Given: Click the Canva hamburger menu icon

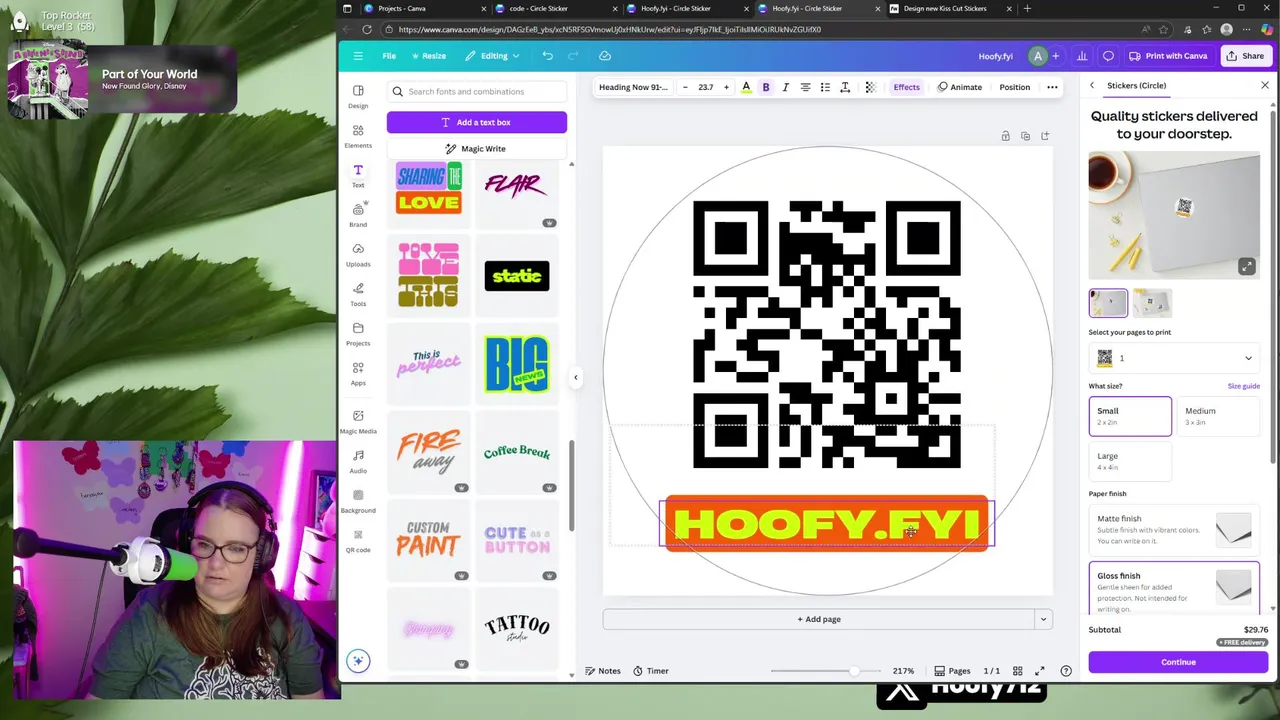Looking at the screenshot, I should click(357, 56).
